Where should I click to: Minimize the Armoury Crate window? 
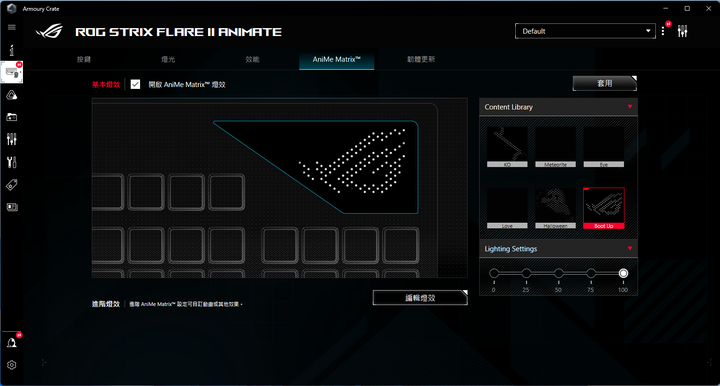coord(665,8)
